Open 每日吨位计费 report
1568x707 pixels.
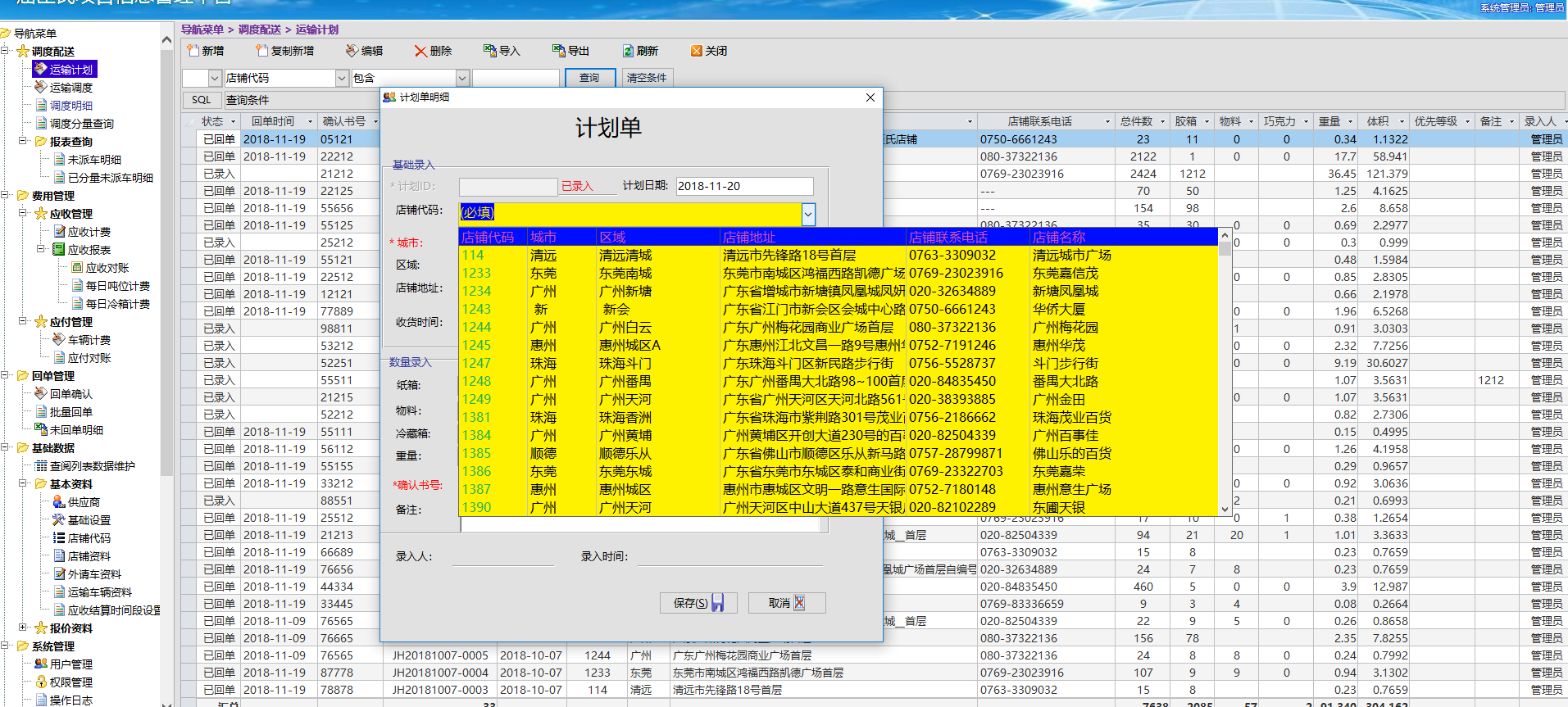pyautogui.click(x=118, y=286)
